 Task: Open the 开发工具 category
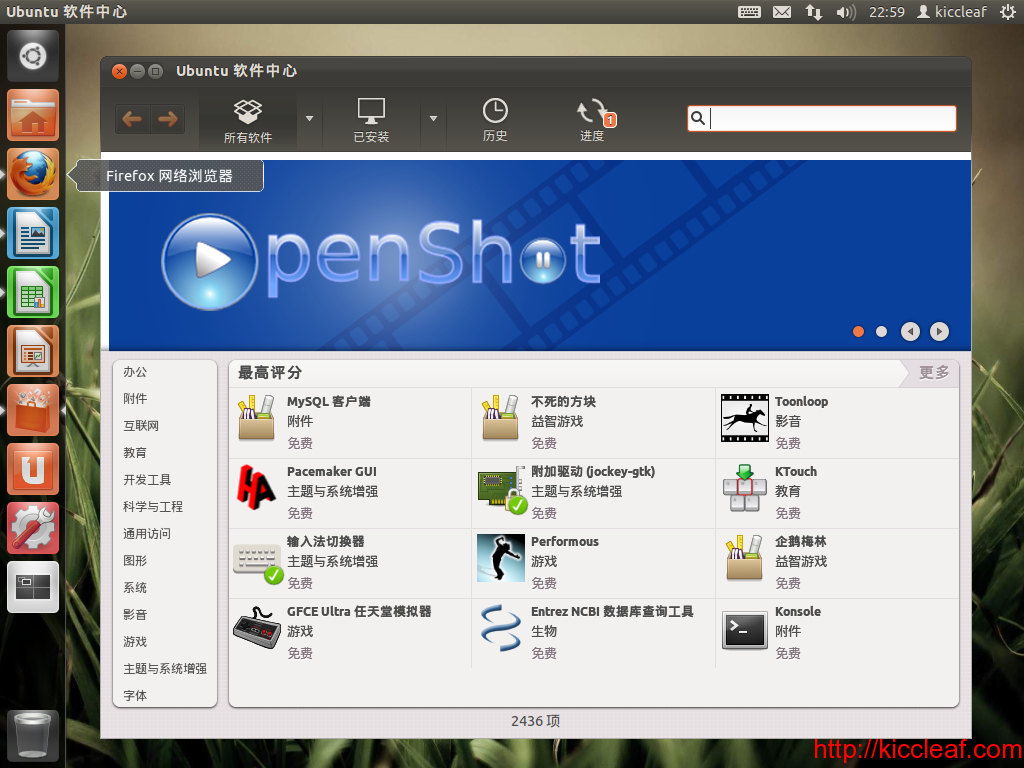pos(147,479)
